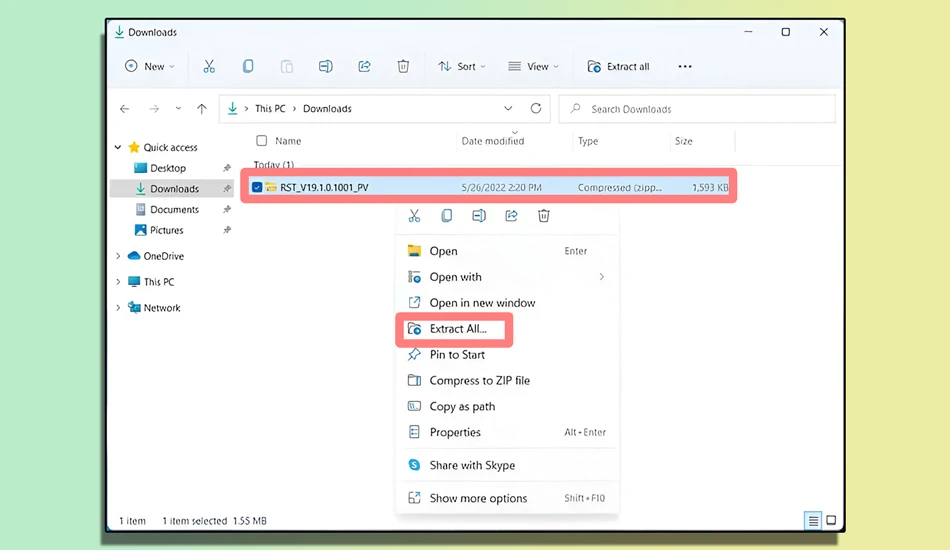950x550 pixels.
Task: Click the Rename icon in the context menu
Action: click(479, 216)
